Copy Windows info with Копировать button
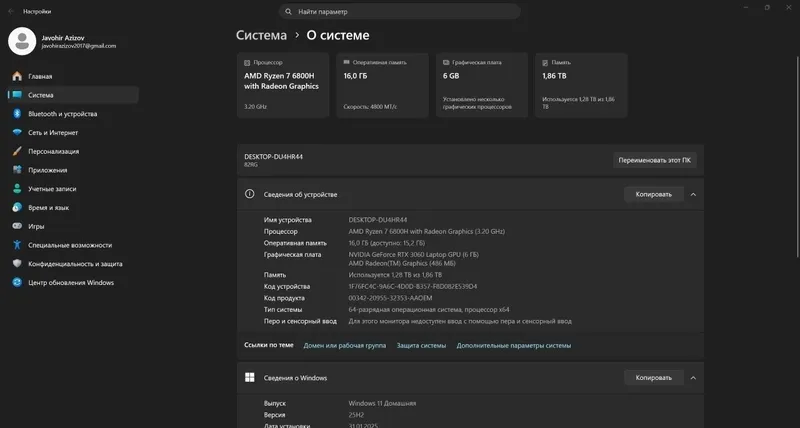 pyautogui.click(x=654, y=378)
